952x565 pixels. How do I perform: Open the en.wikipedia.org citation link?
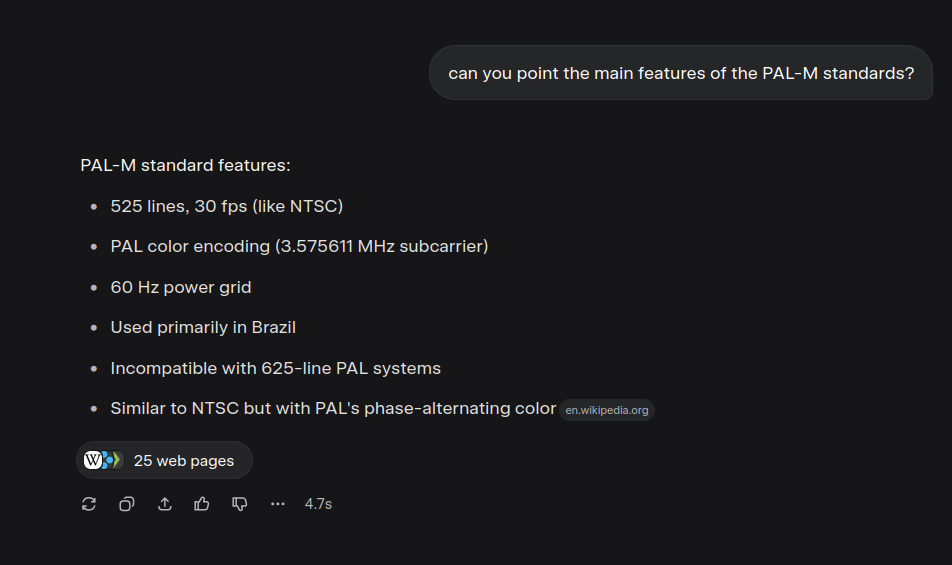pyautogui.click(x=607, y=410)
